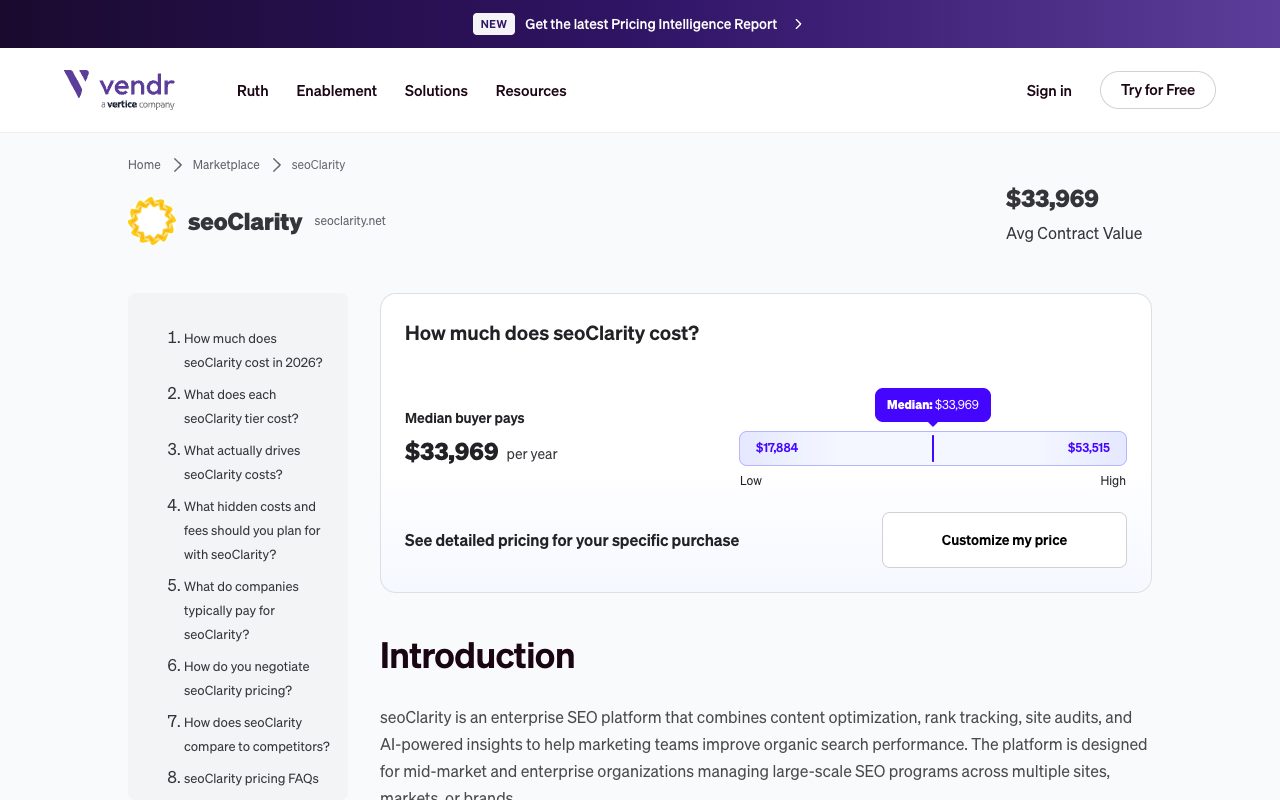Go to the Home breadcrumb
The width and height of the screenshot is (1280, 800).
(x=144, y=165)
